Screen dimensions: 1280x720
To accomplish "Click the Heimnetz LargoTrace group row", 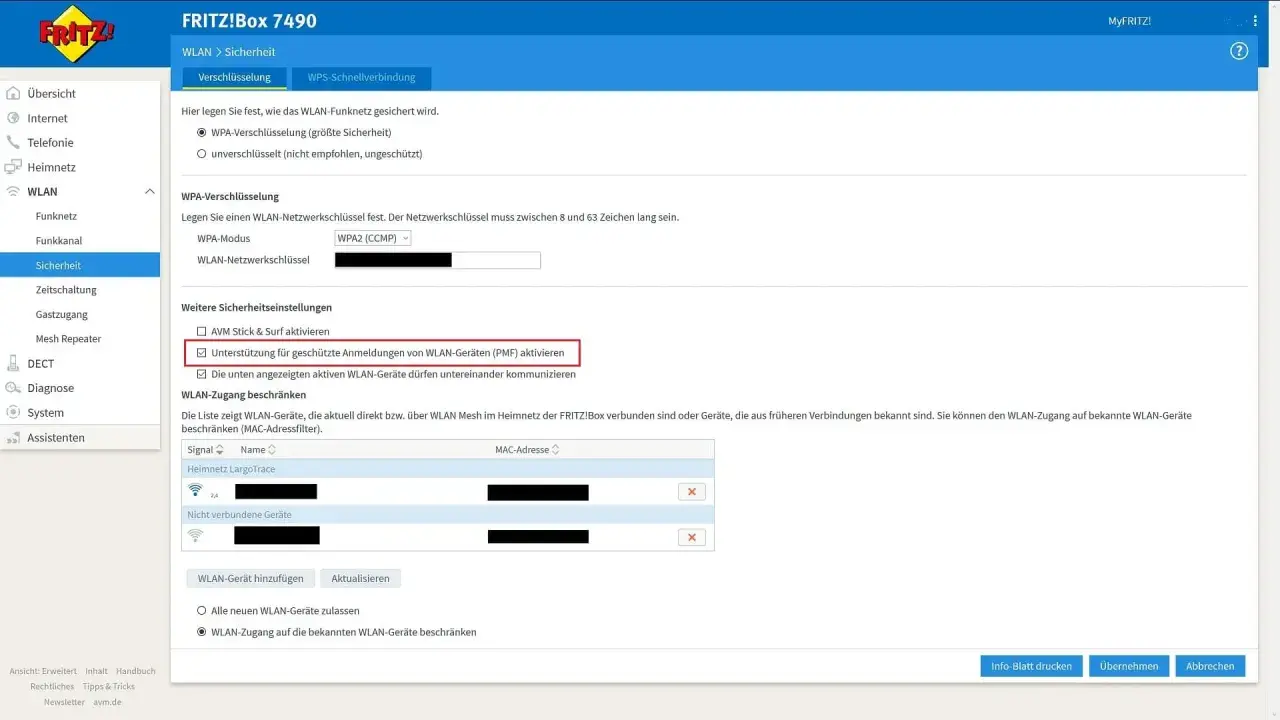I will [448, 469].
